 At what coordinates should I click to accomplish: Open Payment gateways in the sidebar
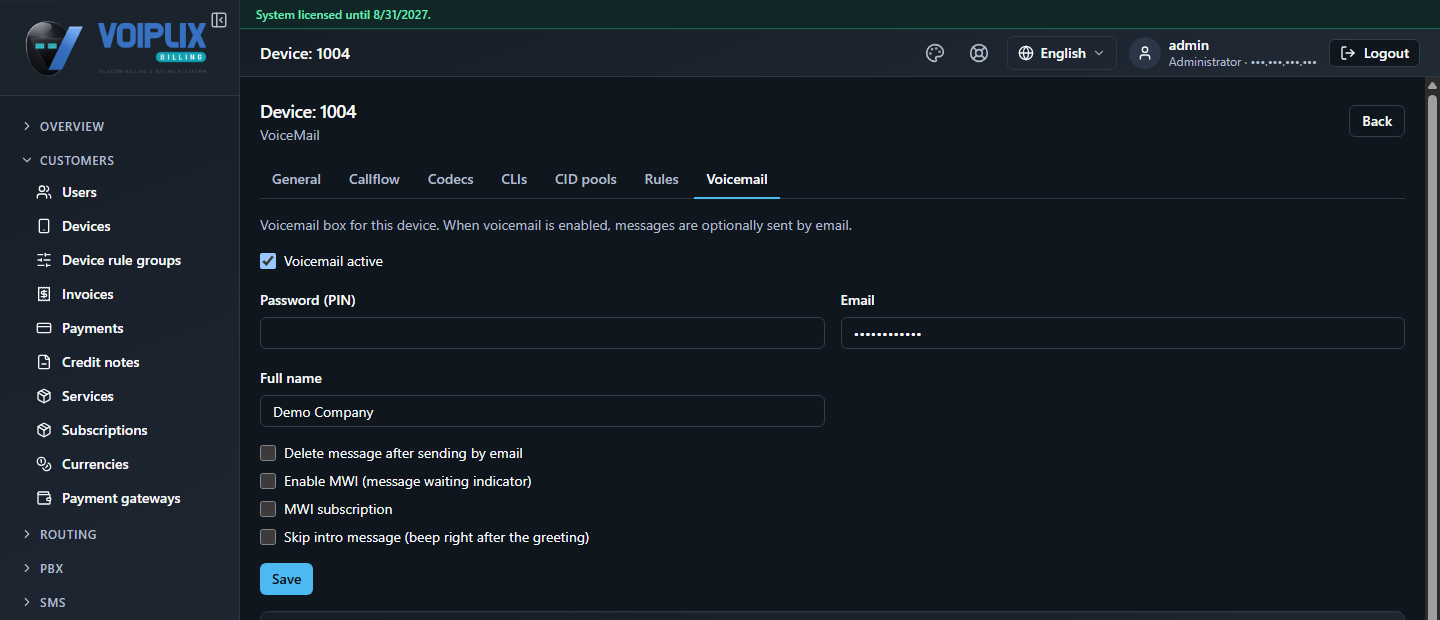(x=121, y=498)
